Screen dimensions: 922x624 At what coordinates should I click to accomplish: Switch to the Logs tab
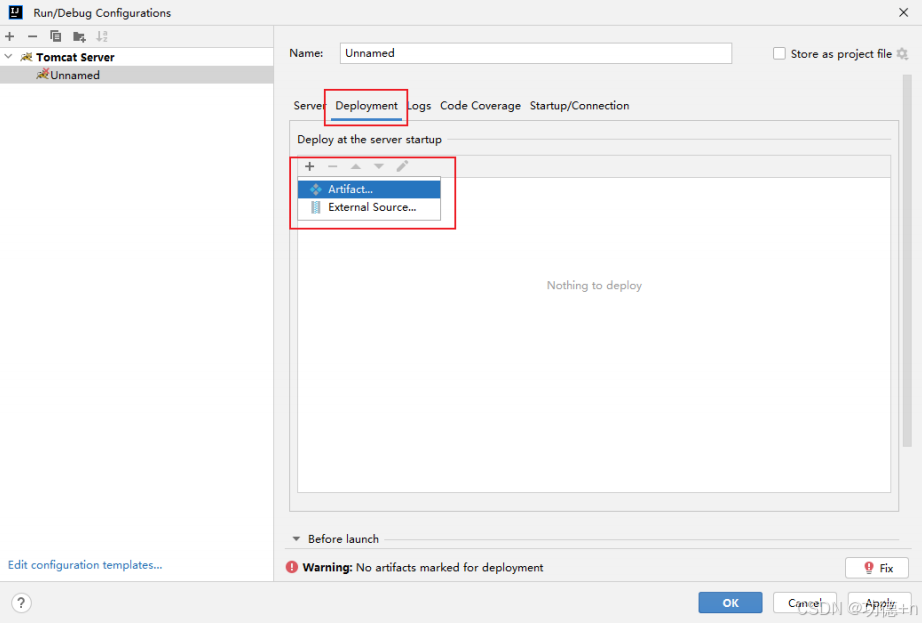[x=419, y=106]
